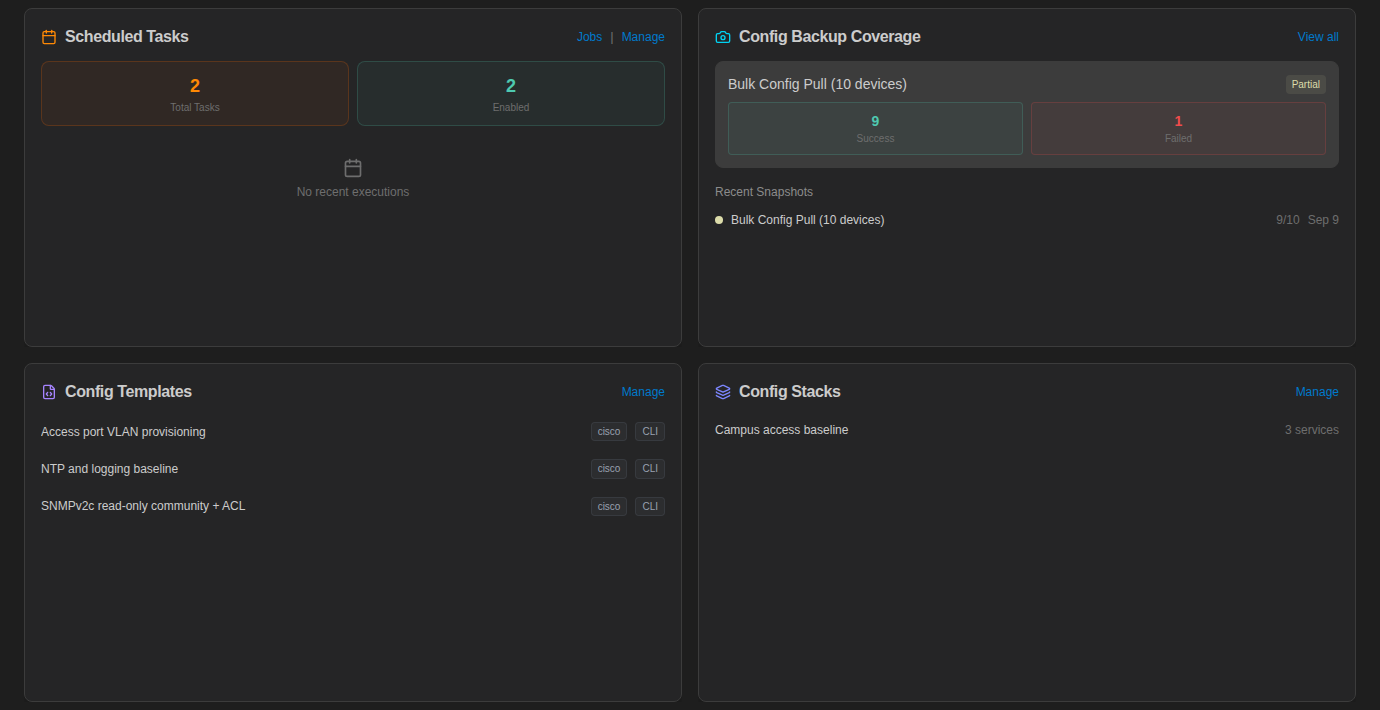Select the Success count box
This screenshot has width=1380, height=710.
[875, 128]
